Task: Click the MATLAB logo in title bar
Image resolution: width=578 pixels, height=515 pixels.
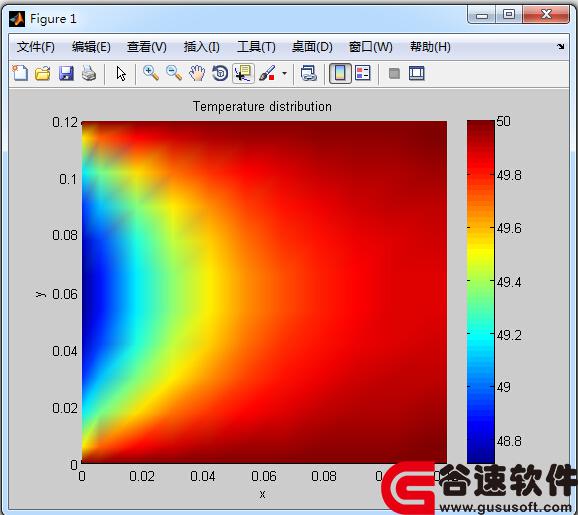Action: tap(17, 19)
